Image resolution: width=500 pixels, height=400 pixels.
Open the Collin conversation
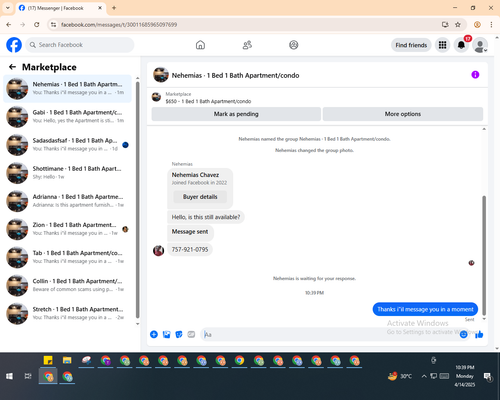(x=67, y=285)
